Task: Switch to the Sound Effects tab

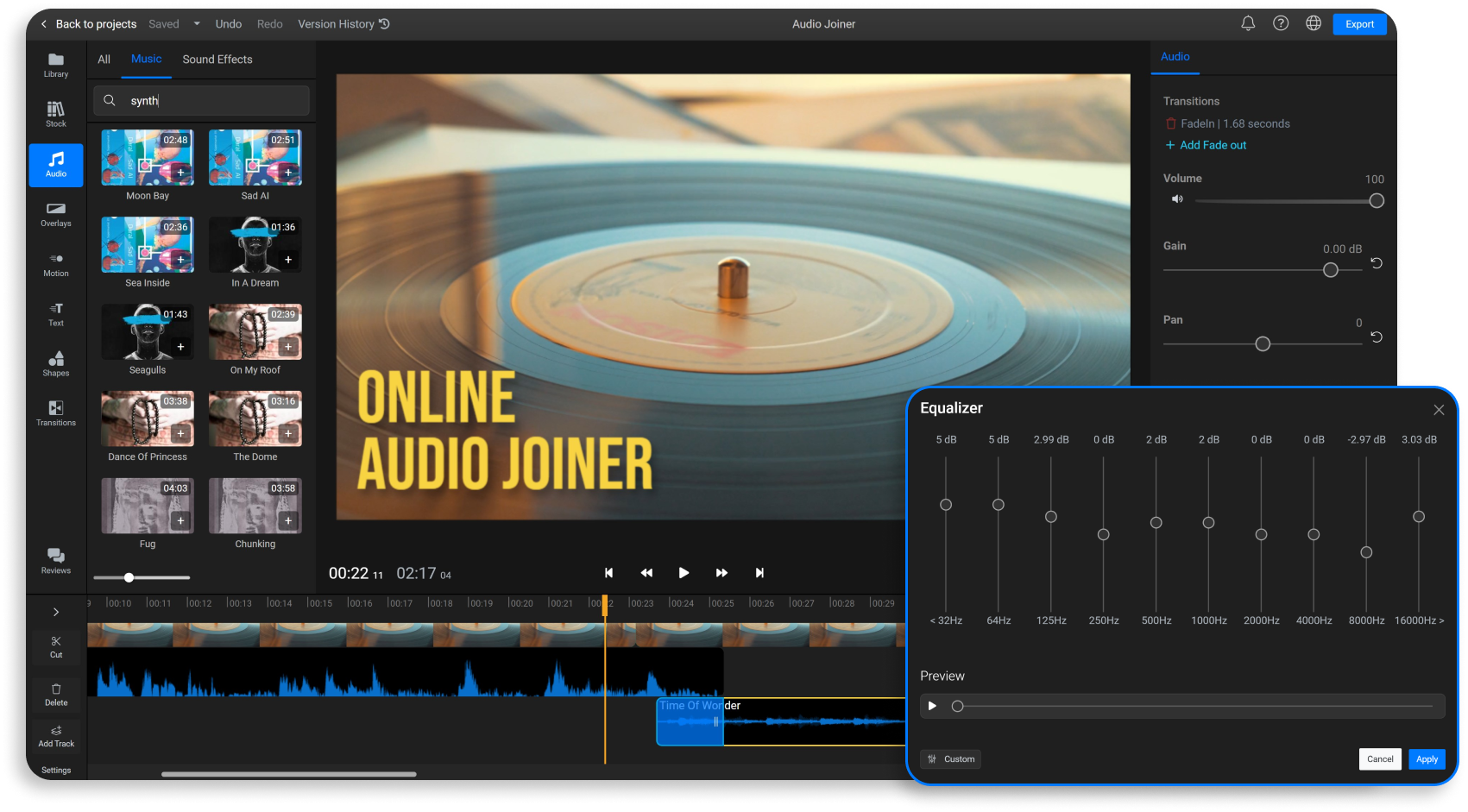Action: tap(217, 59)
